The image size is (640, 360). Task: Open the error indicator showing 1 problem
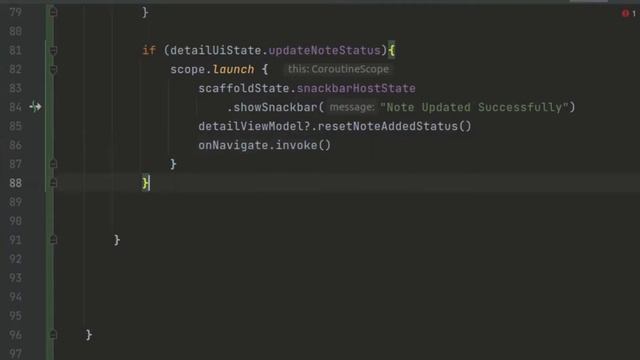[x=629, y=13]
